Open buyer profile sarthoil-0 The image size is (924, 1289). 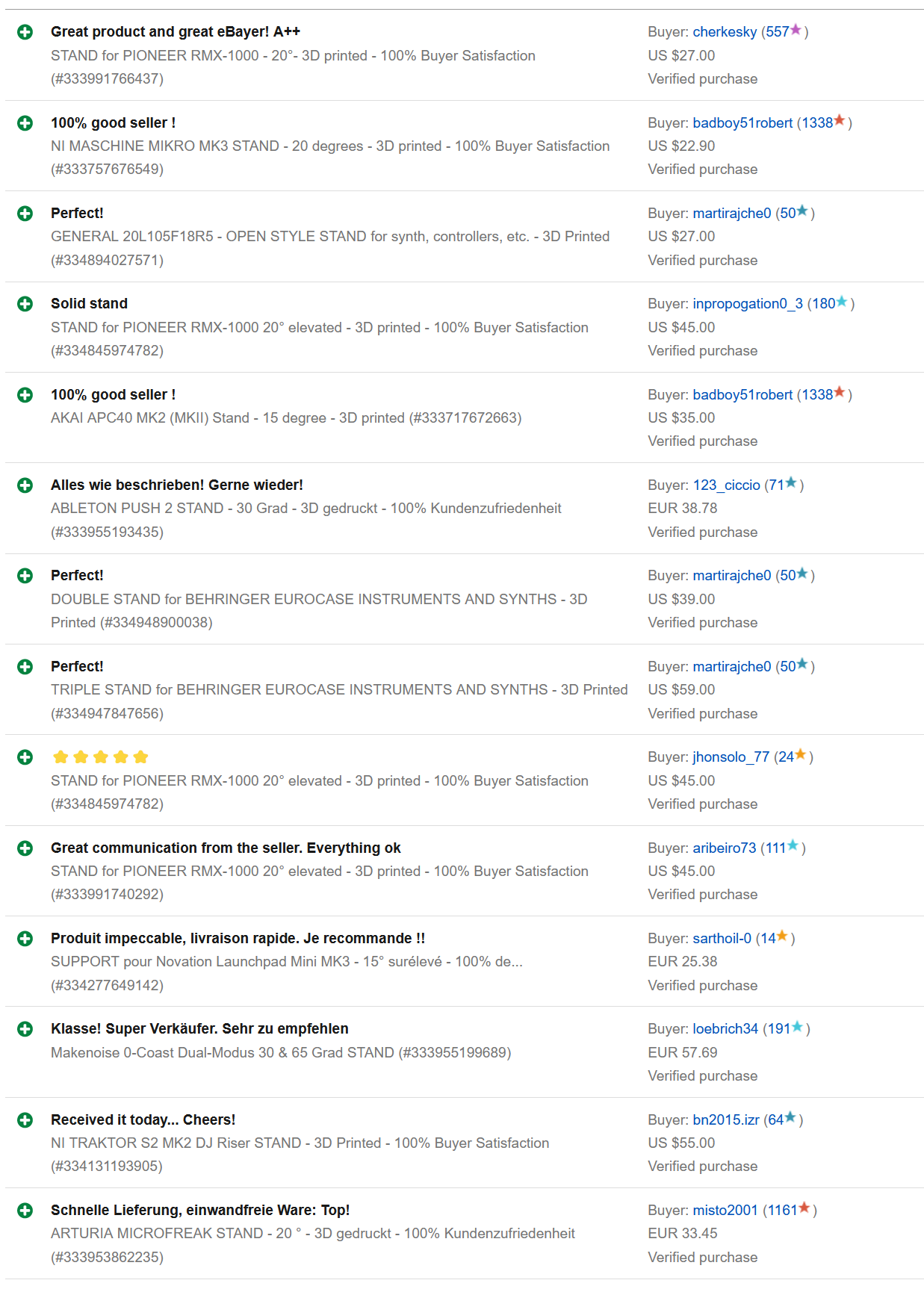[x=722, y=939]
